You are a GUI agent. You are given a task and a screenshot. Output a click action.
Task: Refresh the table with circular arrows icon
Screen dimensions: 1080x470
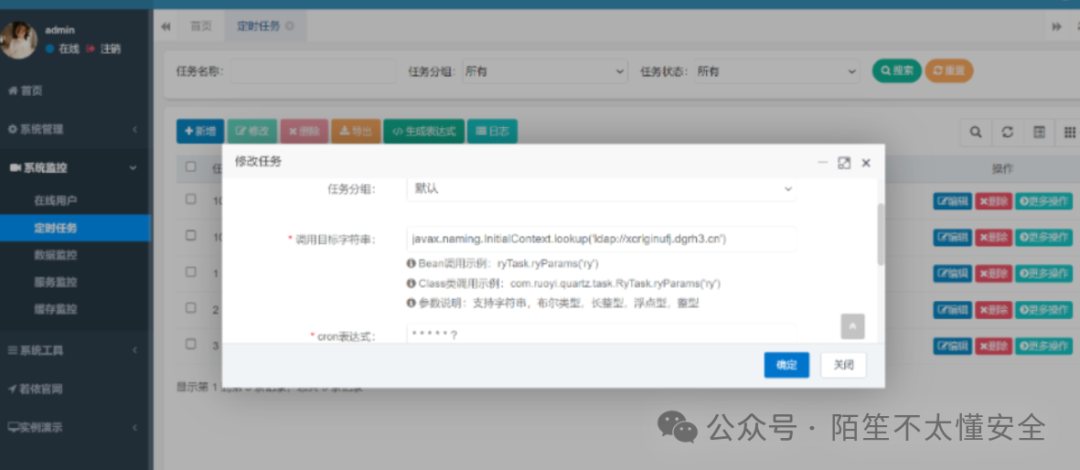point(1007,132)
